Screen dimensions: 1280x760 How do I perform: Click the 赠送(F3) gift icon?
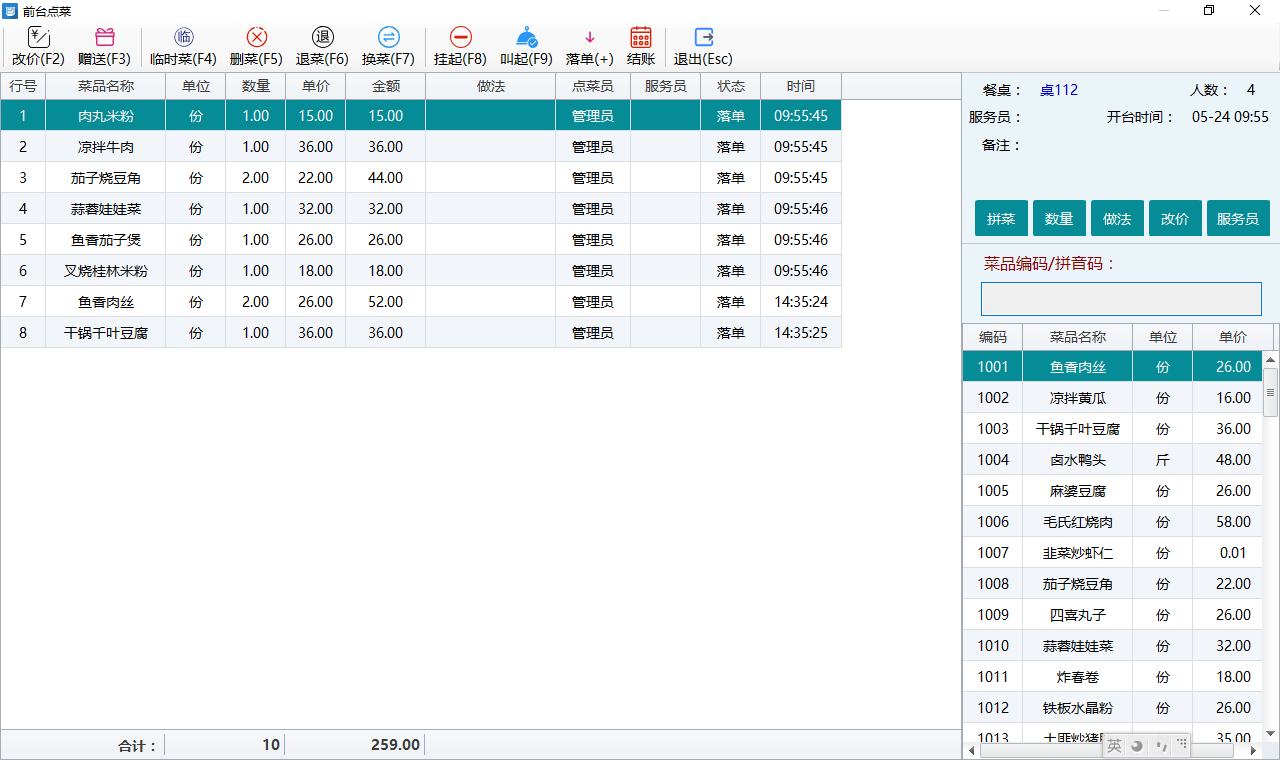pyautogui.click(x=104, y=38)
